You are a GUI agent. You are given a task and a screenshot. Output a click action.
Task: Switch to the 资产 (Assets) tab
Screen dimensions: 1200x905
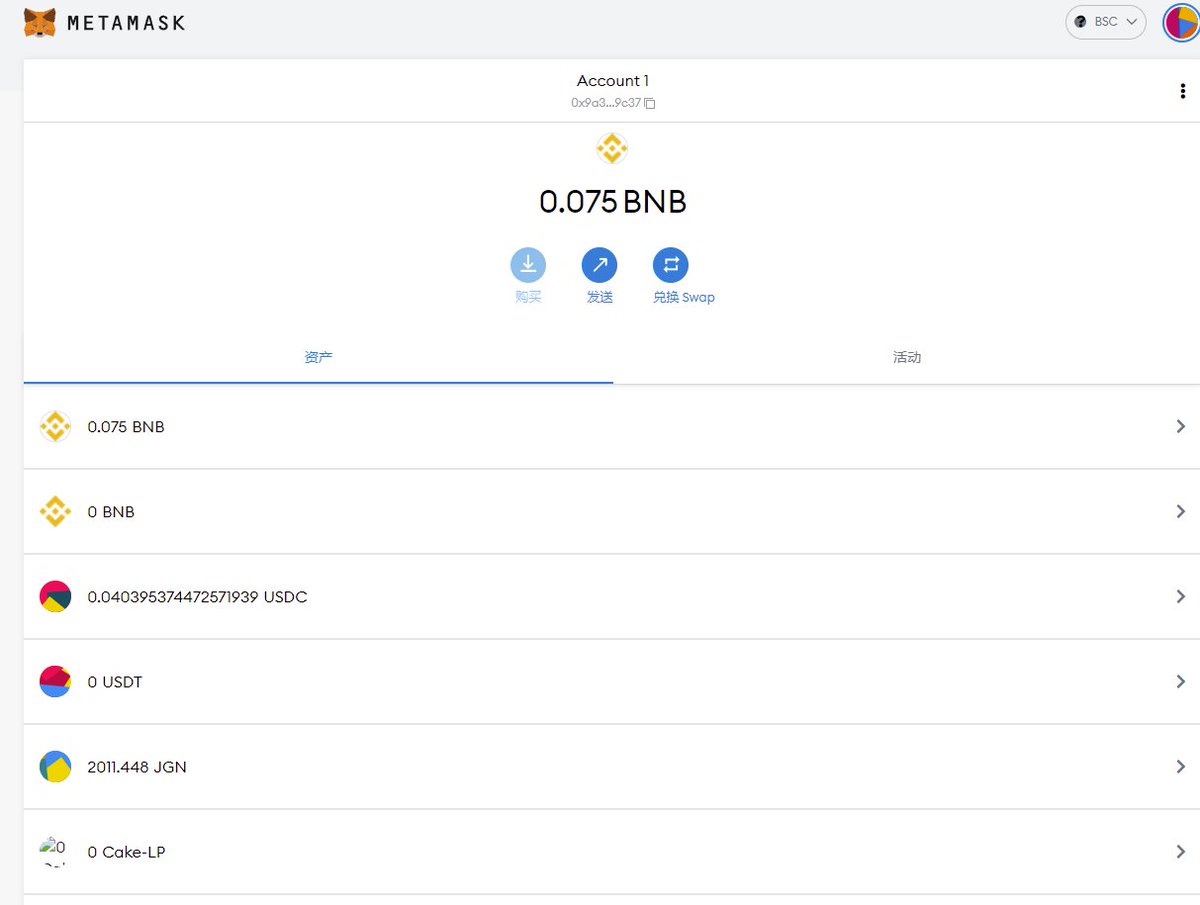318,357
